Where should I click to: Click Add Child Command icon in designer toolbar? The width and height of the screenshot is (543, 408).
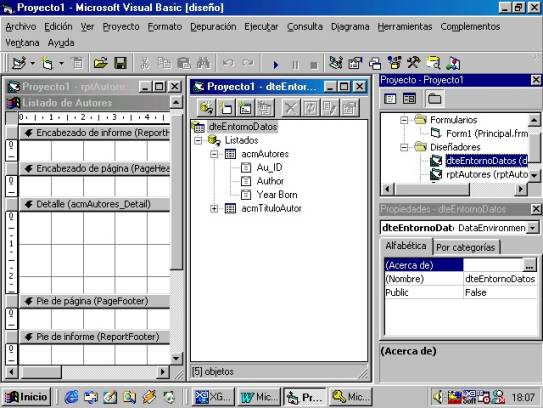265,108
